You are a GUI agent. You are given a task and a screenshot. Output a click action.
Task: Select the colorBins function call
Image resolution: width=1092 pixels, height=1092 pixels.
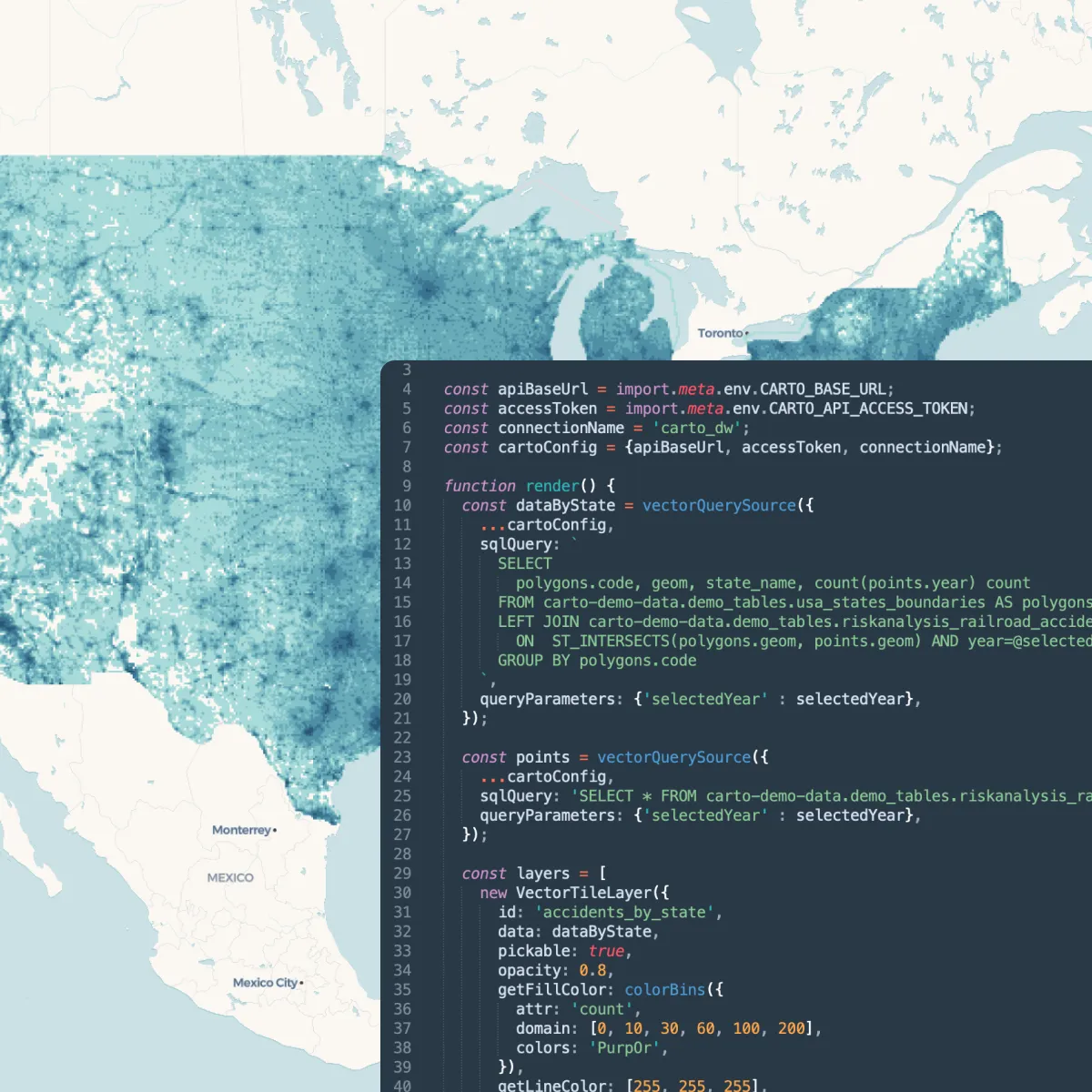pyautogui.click(x=664, y=989)
